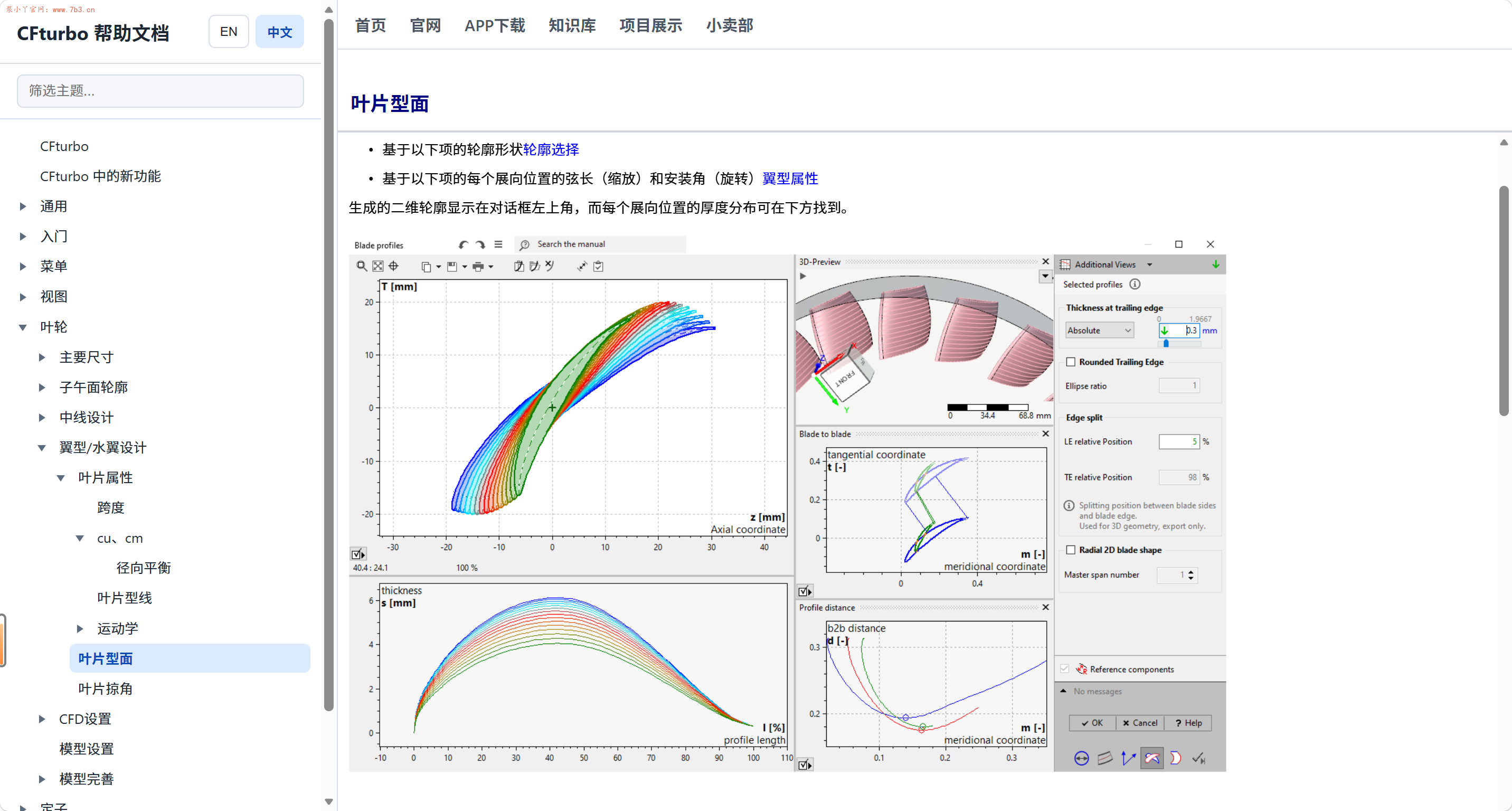Switch language to EN

[x=228, y=32]
